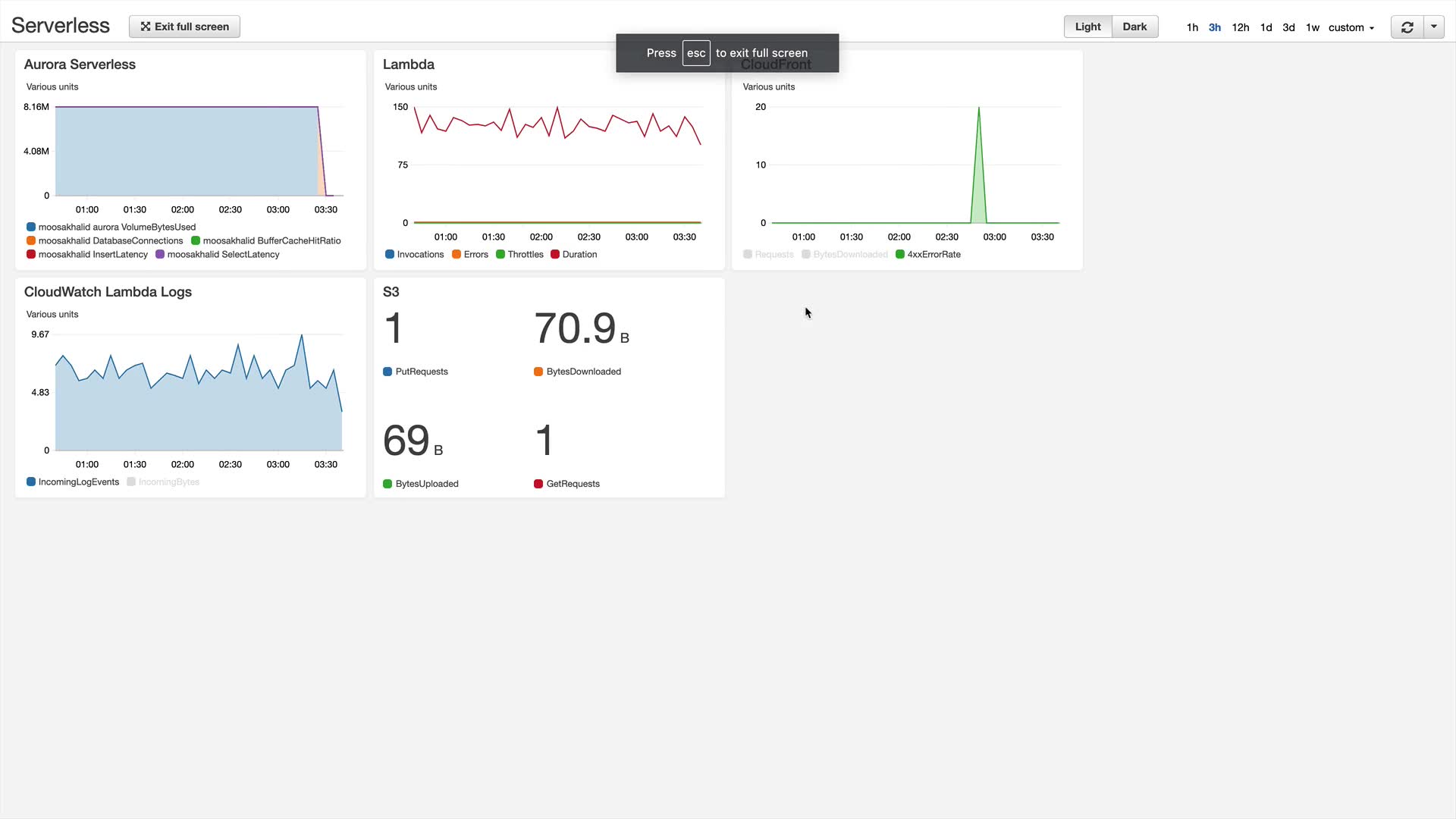The width and height of the screenshot is (1456, 819).
Task: Switch dashboard to Light theme
Action: pyautogui.click(x=1087, y=27)
